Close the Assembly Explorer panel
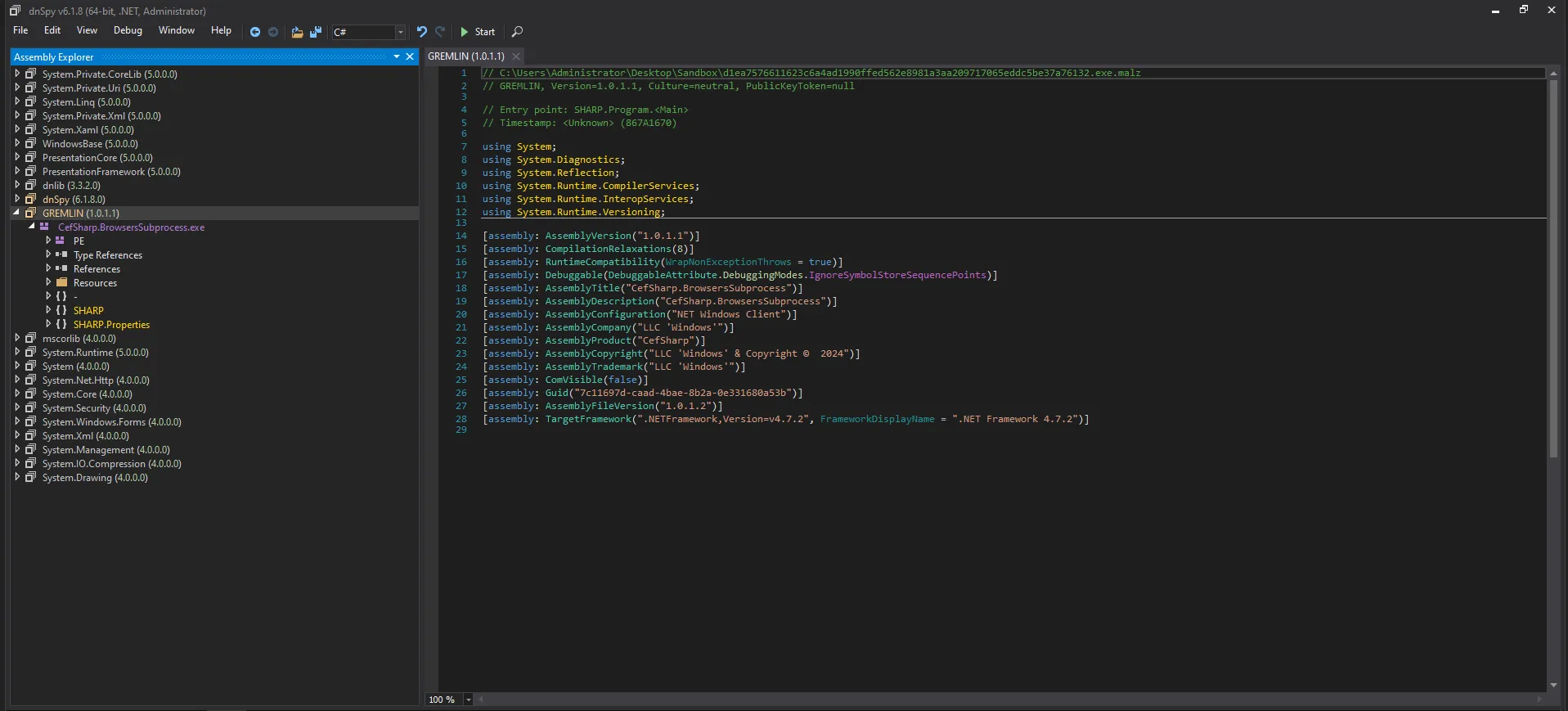The width and height of the screenshot is (1568, 711). click(410, 57)
